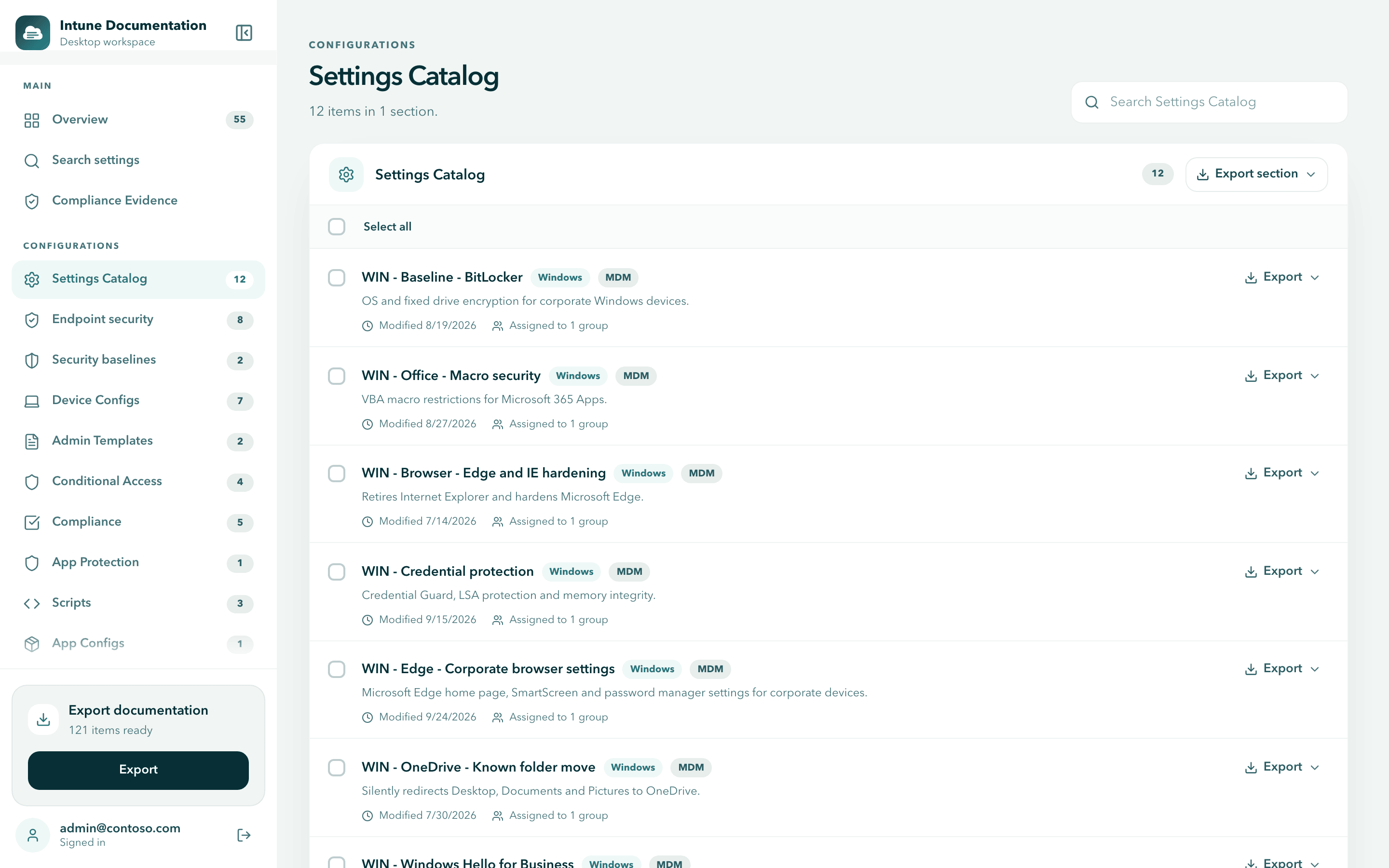Tick the OneDrive Known folder move checkbox
The image size is (1389, 868).
336,768
